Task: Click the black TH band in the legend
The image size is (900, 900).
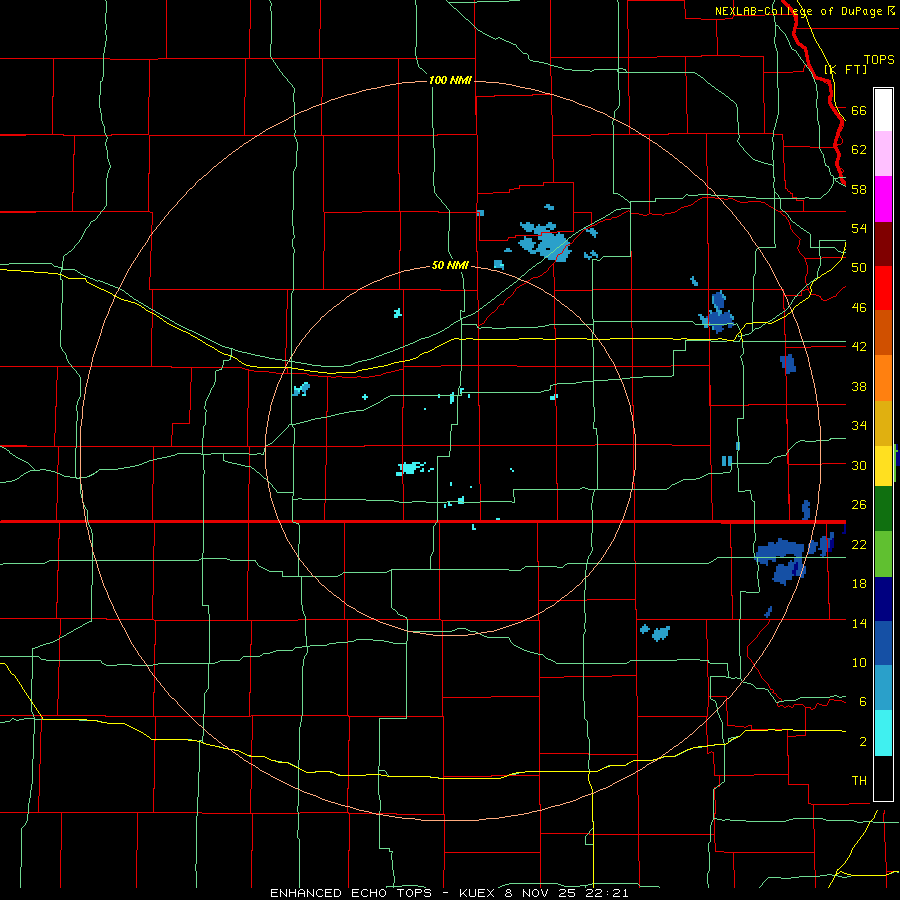Action: pyautogui.click(x=883, y=778)
